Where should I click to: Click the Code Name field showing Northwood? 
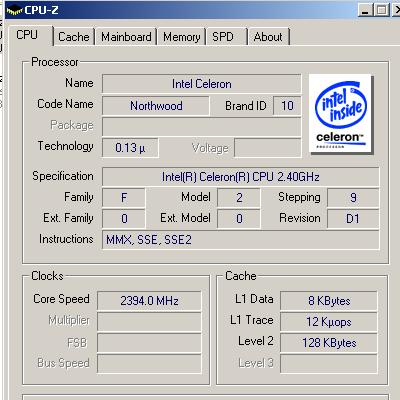tap(156, 106)
